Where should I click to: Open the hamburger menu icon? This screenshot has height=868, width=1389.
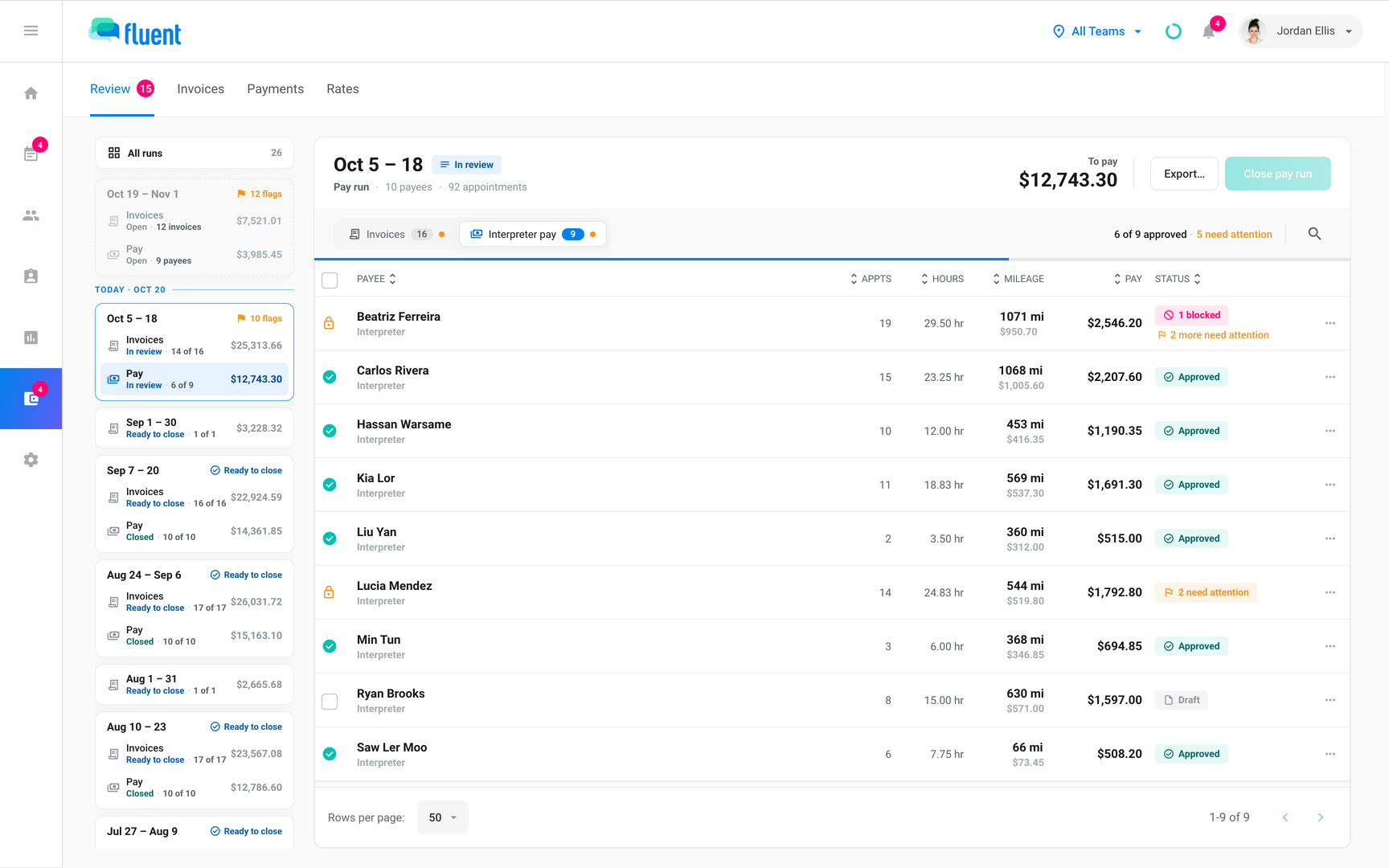click(31, 31)
